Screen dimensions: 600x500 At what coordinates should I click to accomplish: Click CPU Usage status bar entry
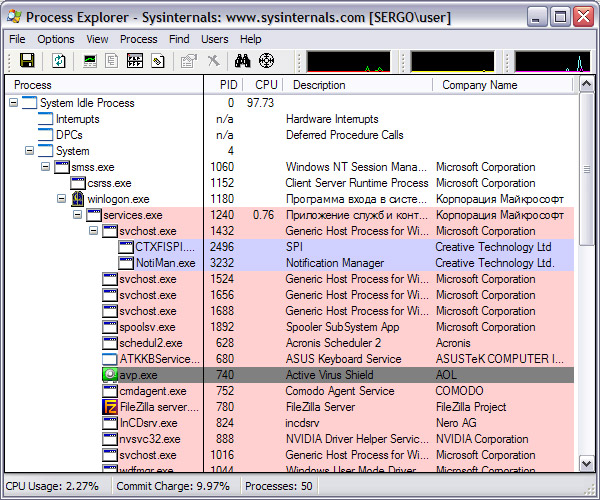(52, 486)
